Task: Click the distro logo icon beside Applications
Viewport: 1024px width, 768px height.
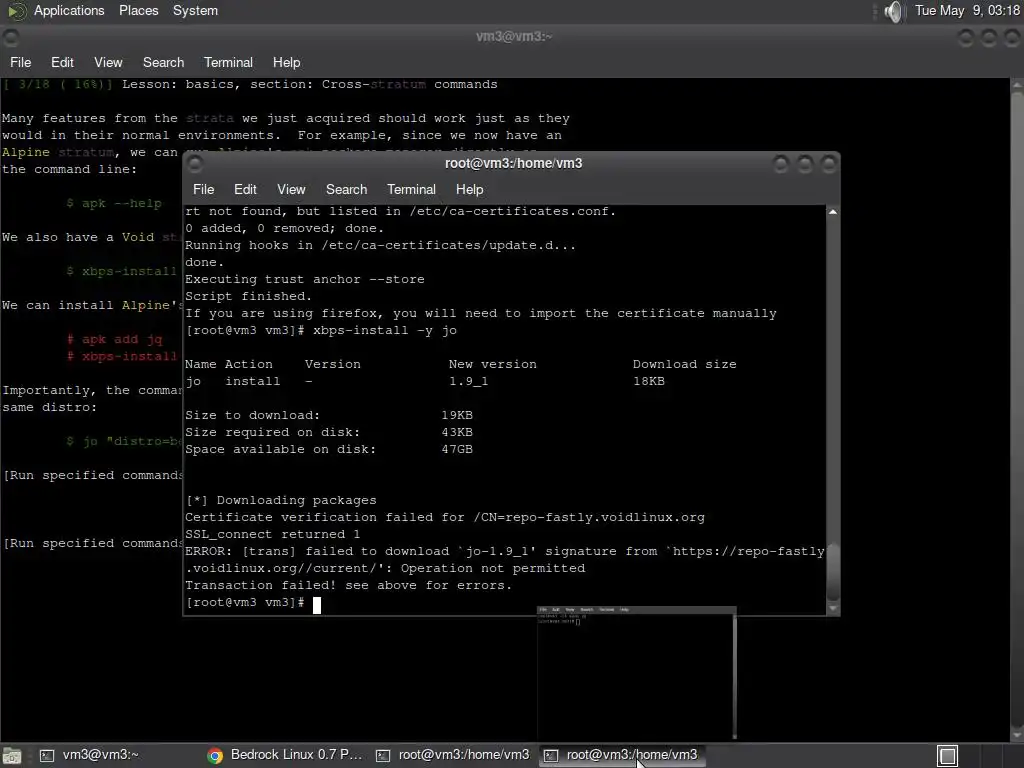Action: [16, 10]
